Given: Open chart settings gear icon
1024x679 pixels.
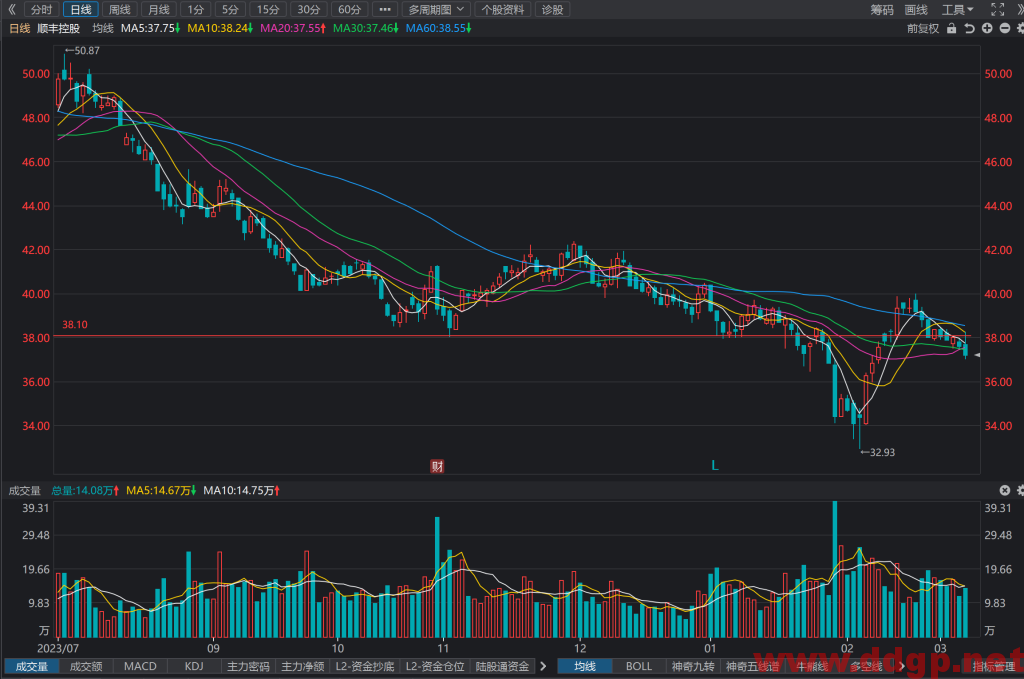Looking at the screenshot, I should [1019, 28].
